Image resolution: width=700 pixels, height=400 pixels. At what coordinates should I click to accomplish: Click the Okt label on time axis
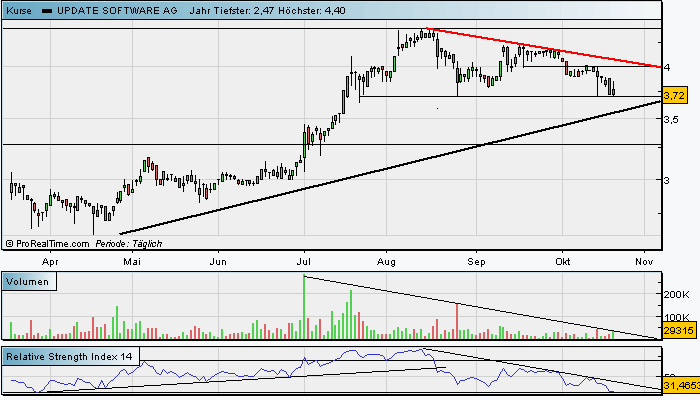pyautogui.click(x=562, y=262)
